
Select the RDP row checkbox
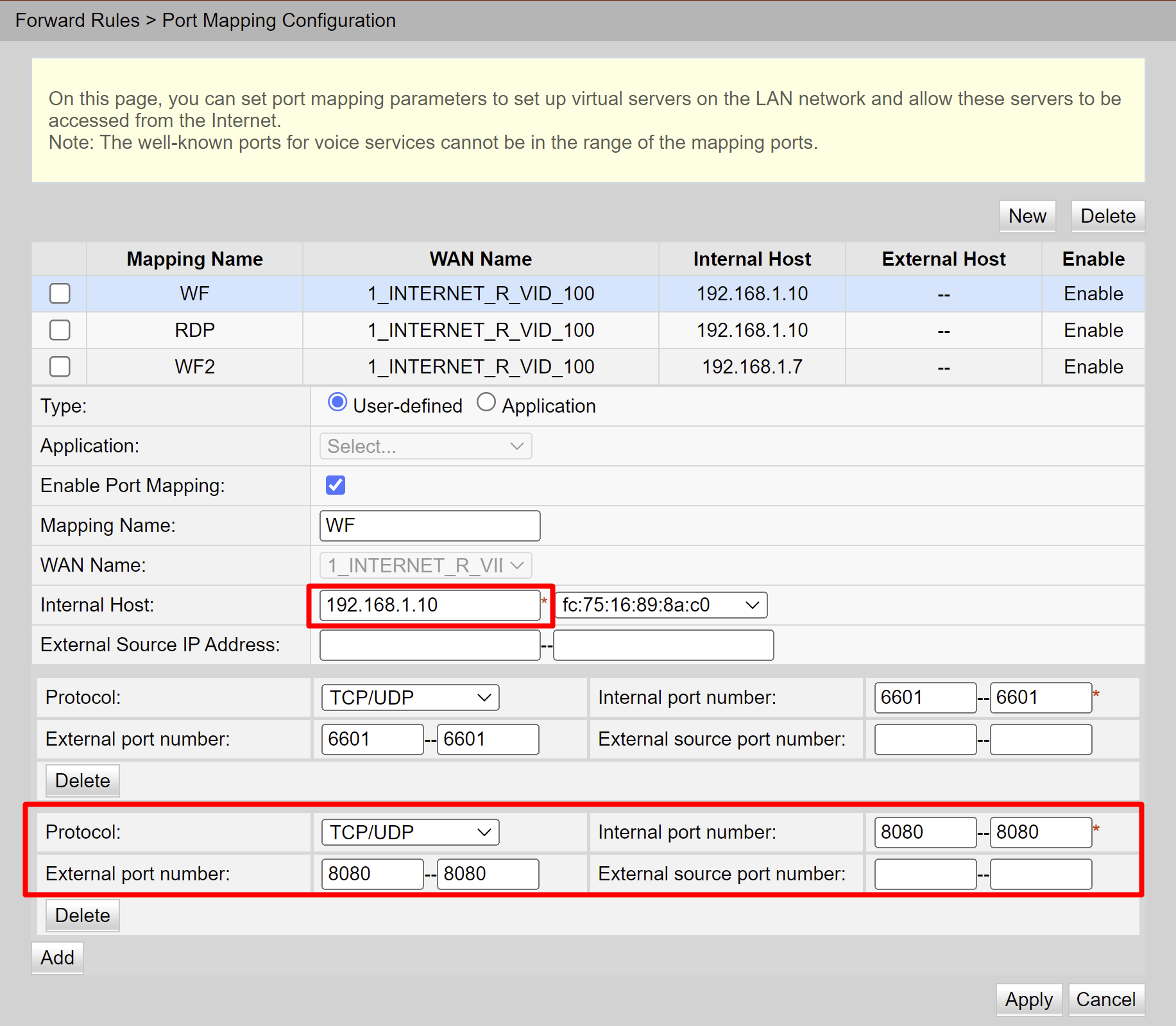(x=60, y=330)
